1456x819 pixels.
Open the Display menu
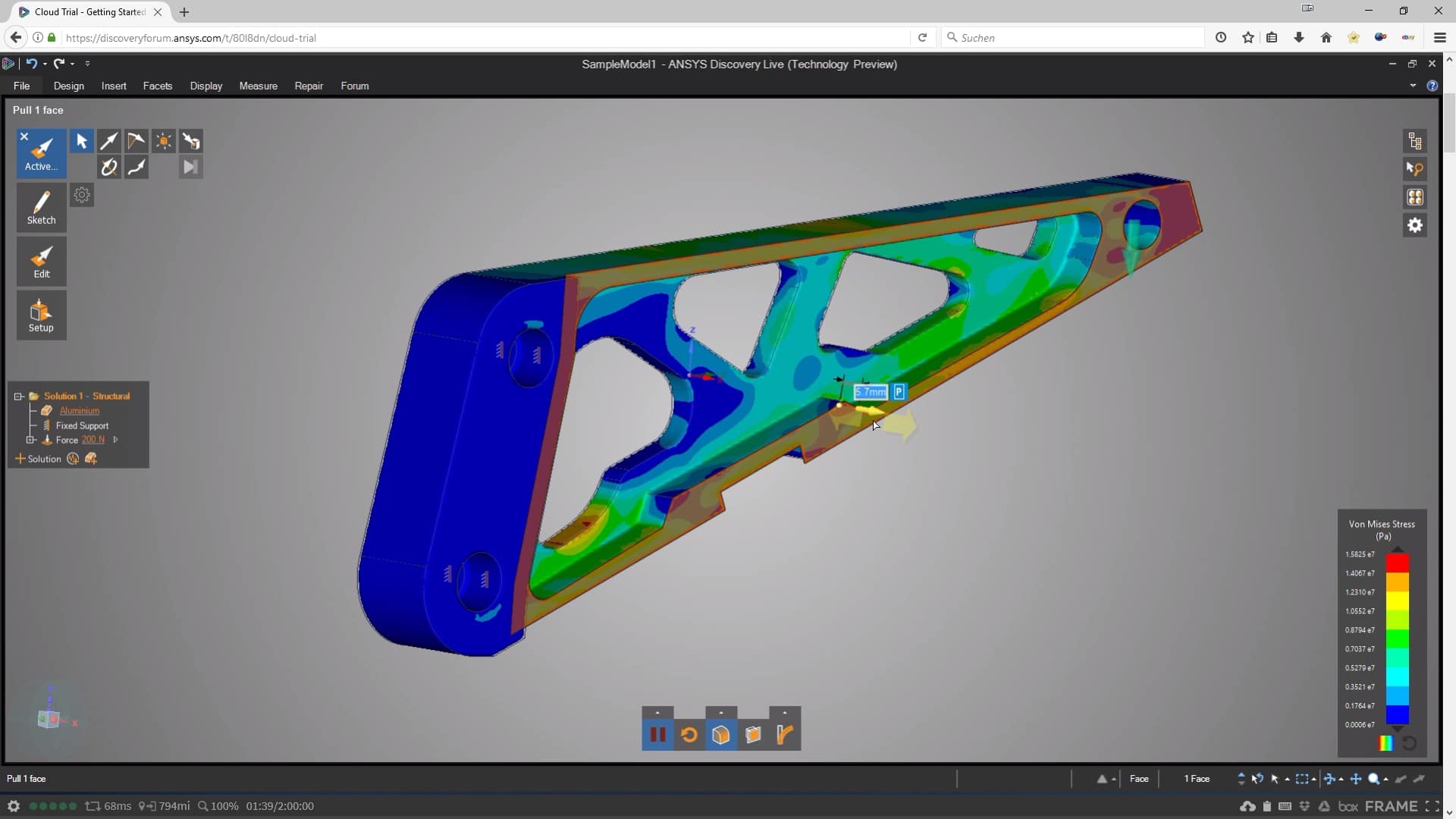pos(206,86)
